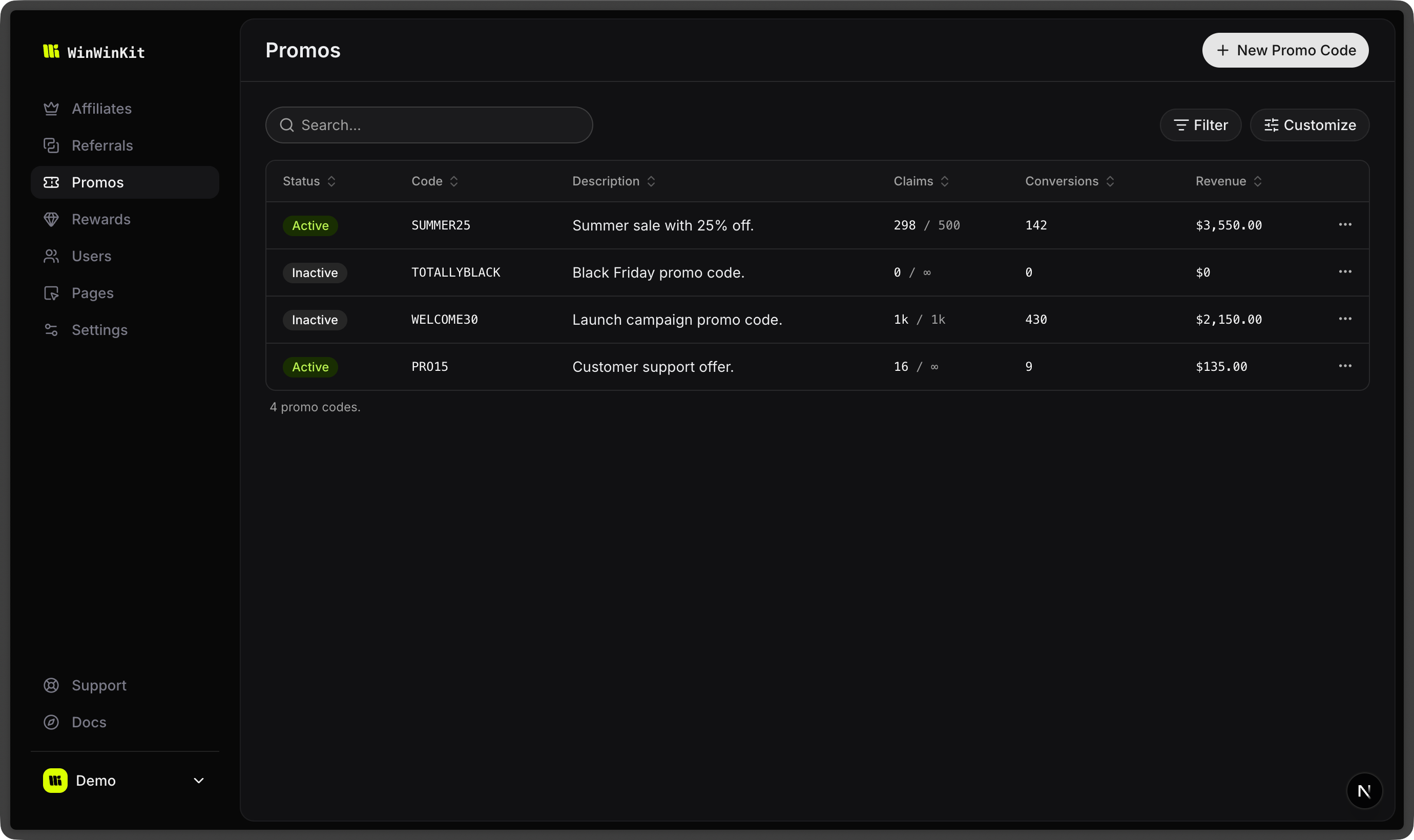Click the WinWinKit brand name

click(x=106, y=53)
